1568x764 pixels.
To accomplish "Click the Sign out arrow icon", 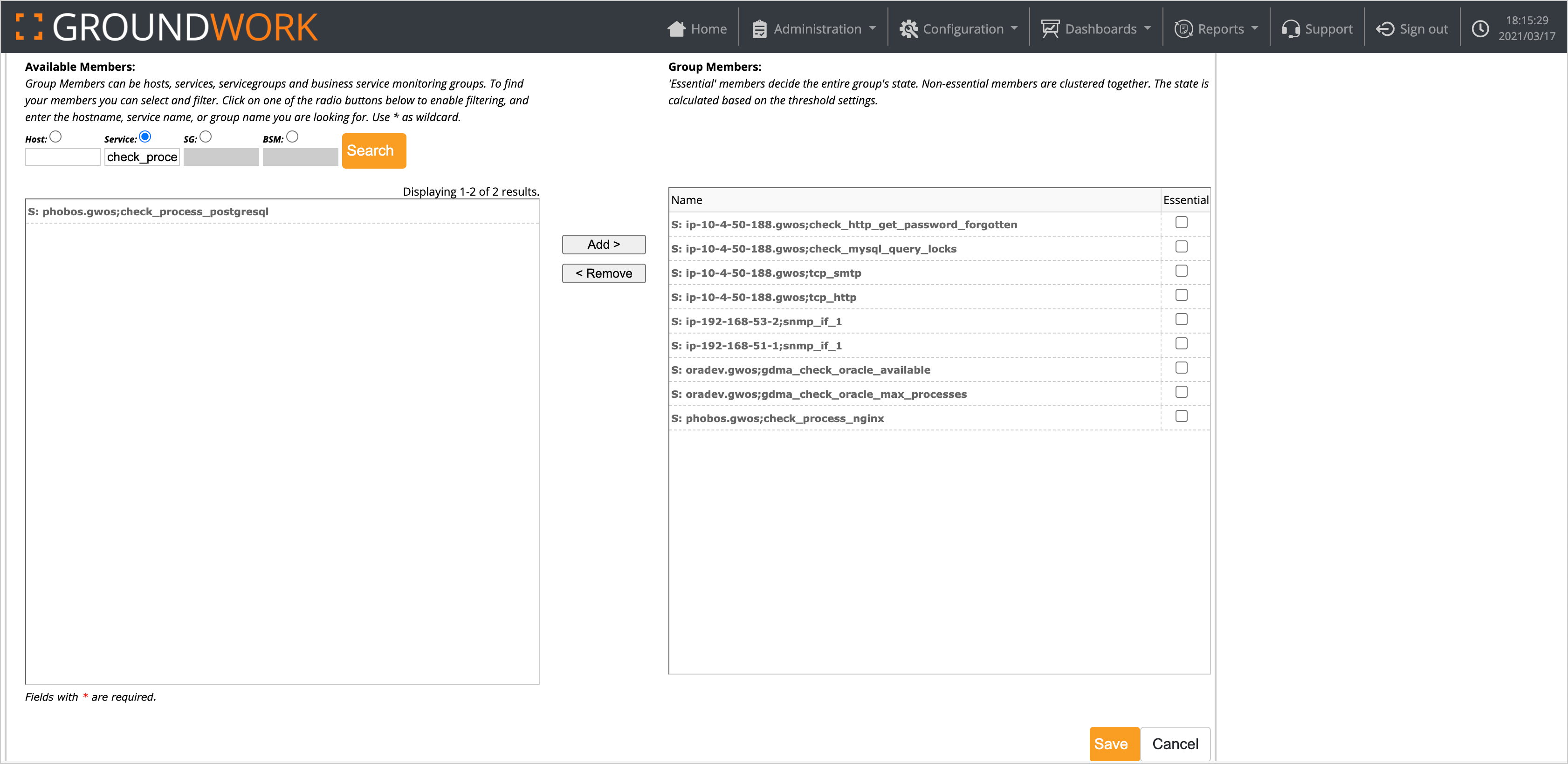I will tap(1385, 28).
